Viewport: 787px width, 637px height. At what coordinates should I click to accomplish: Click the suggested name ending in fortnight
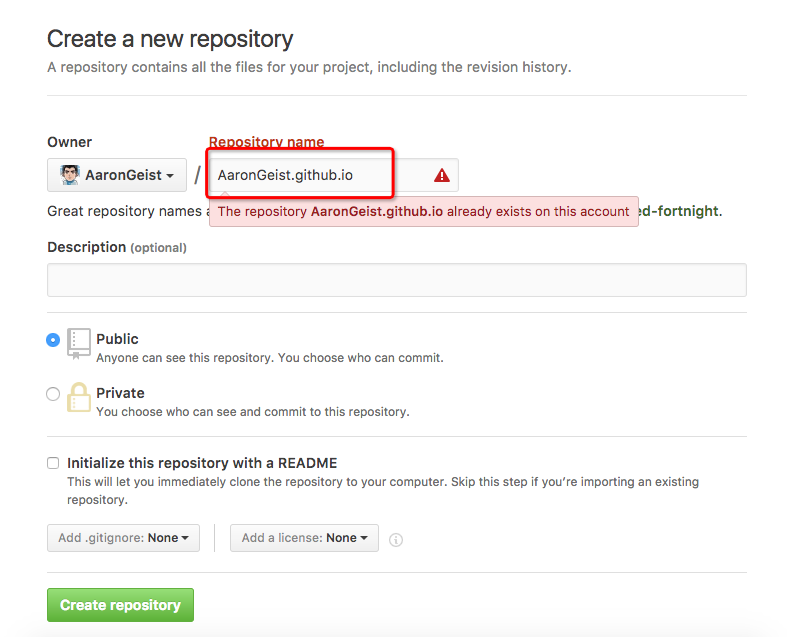point(680,211)
